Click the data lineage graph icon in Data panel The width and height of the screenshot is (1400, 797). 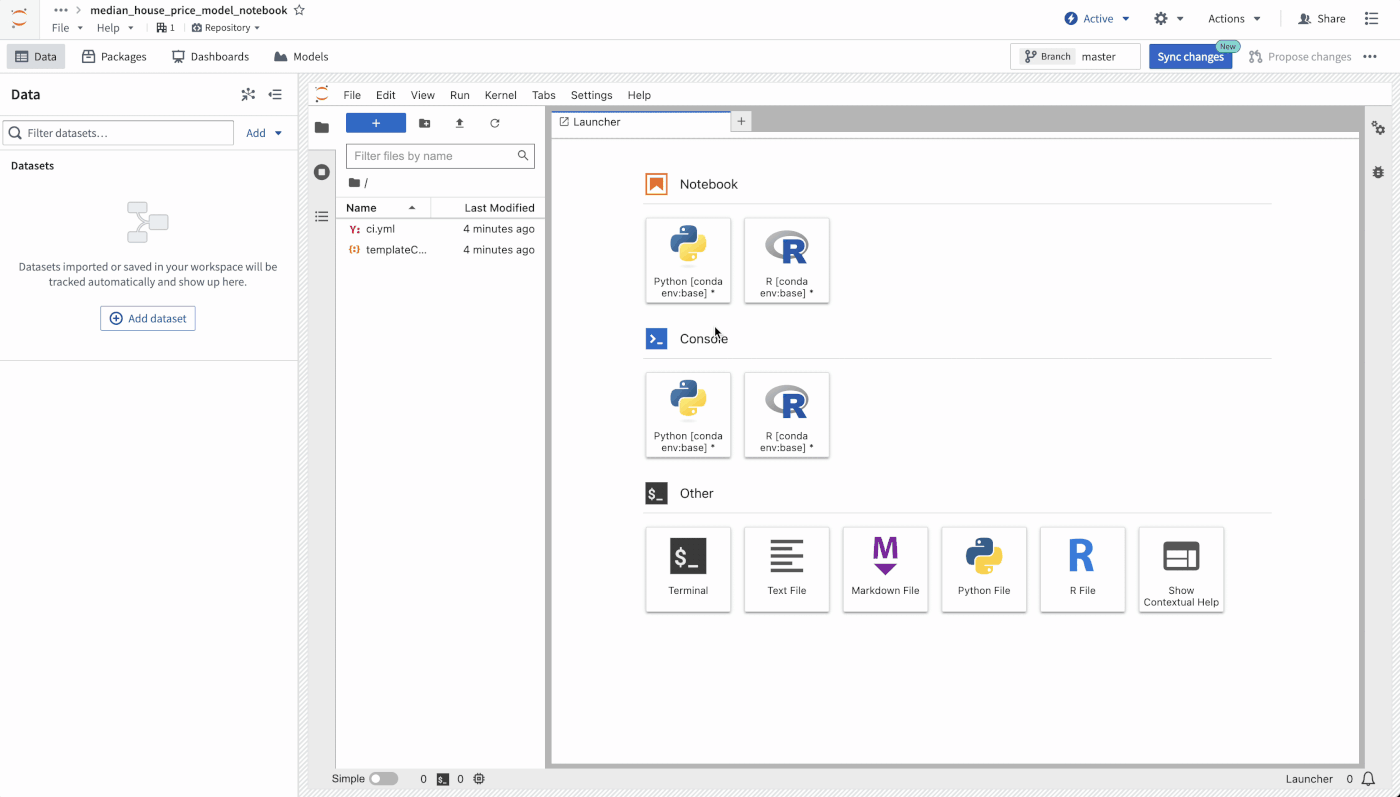248,95
